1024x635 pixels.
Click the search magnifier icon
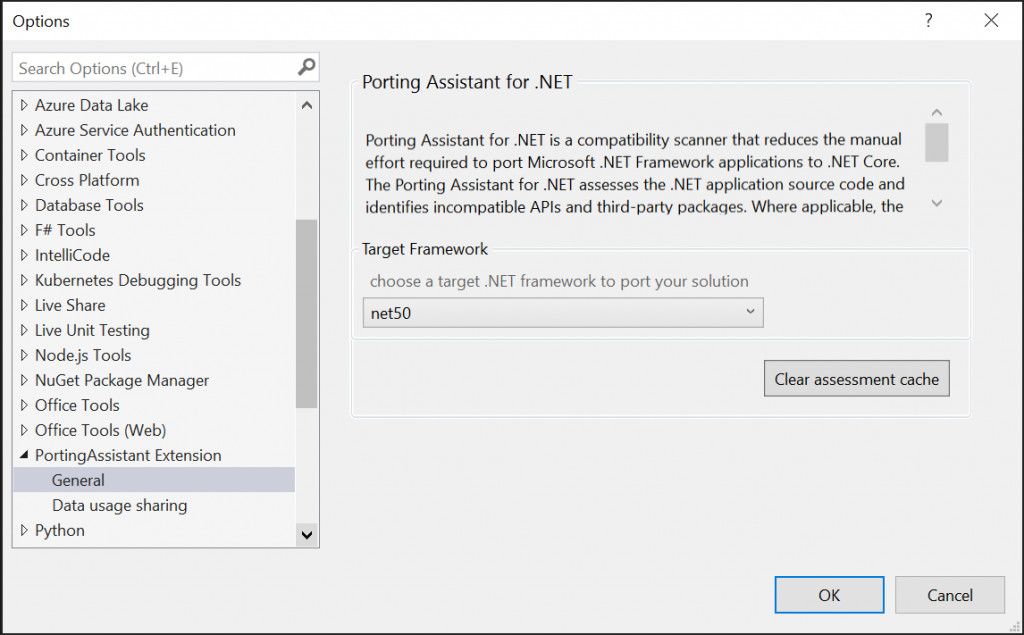[306, 66]
